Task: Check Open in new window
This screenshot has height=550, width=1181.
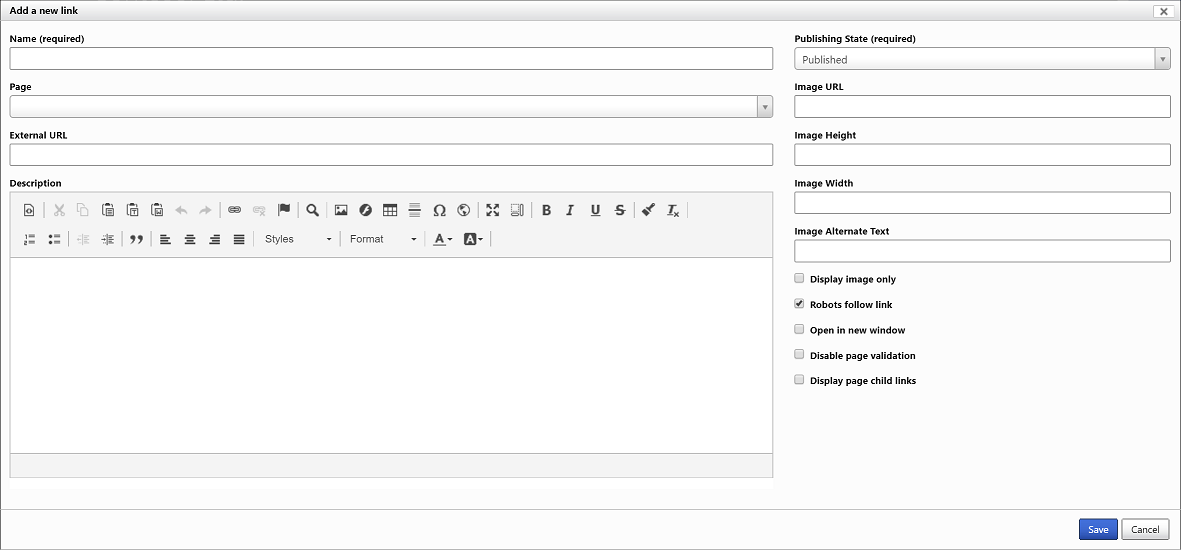Action: [x=799, y=329]
